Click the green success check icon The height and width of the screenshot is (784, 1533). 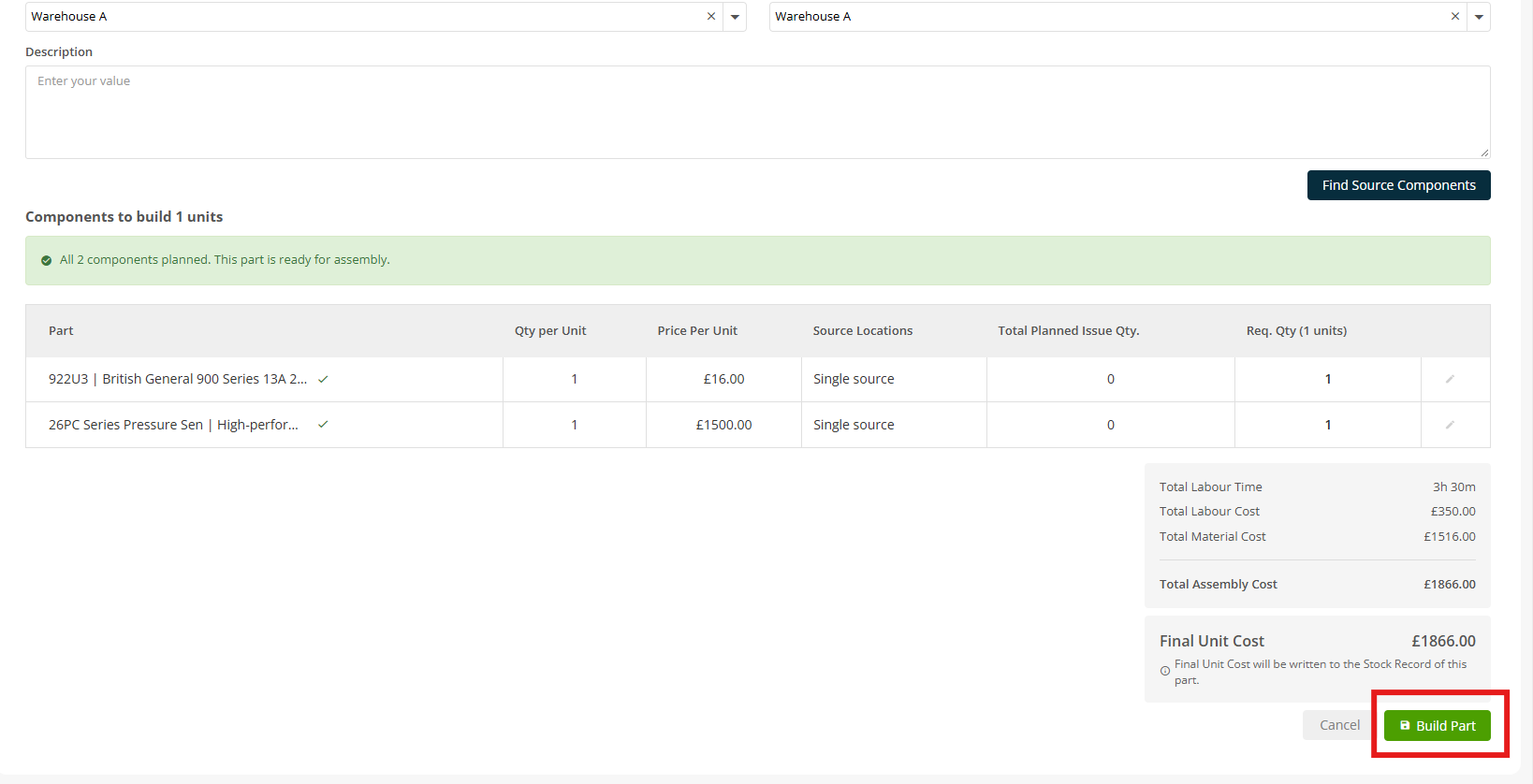tap(46, 260)
